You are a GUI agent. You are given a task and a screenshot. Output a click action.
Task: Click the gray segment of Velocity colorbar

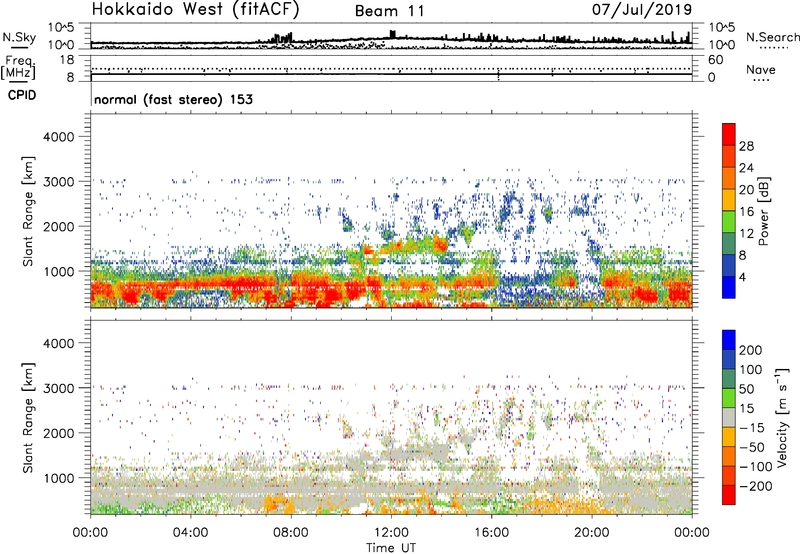[x=729, y=418]
